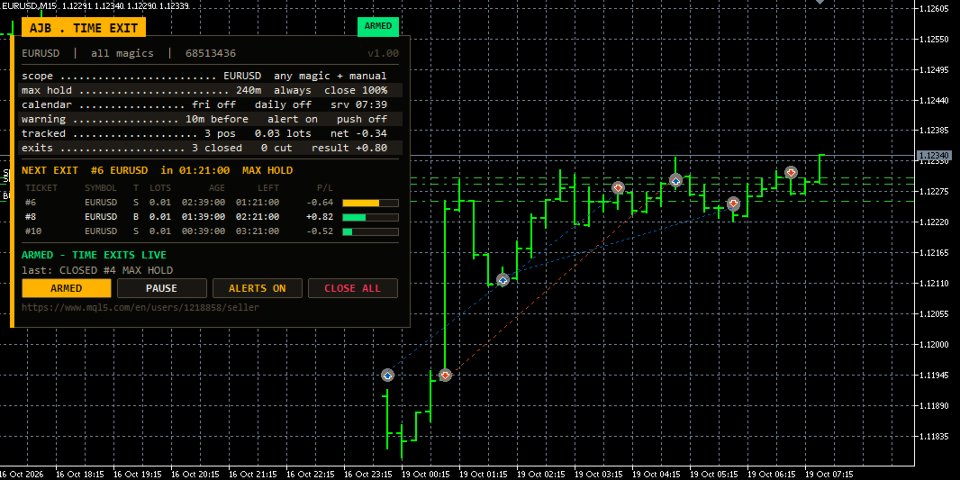960x480 pixels.
Task: Click the current price label 1.12340
Action: (933, 157)
